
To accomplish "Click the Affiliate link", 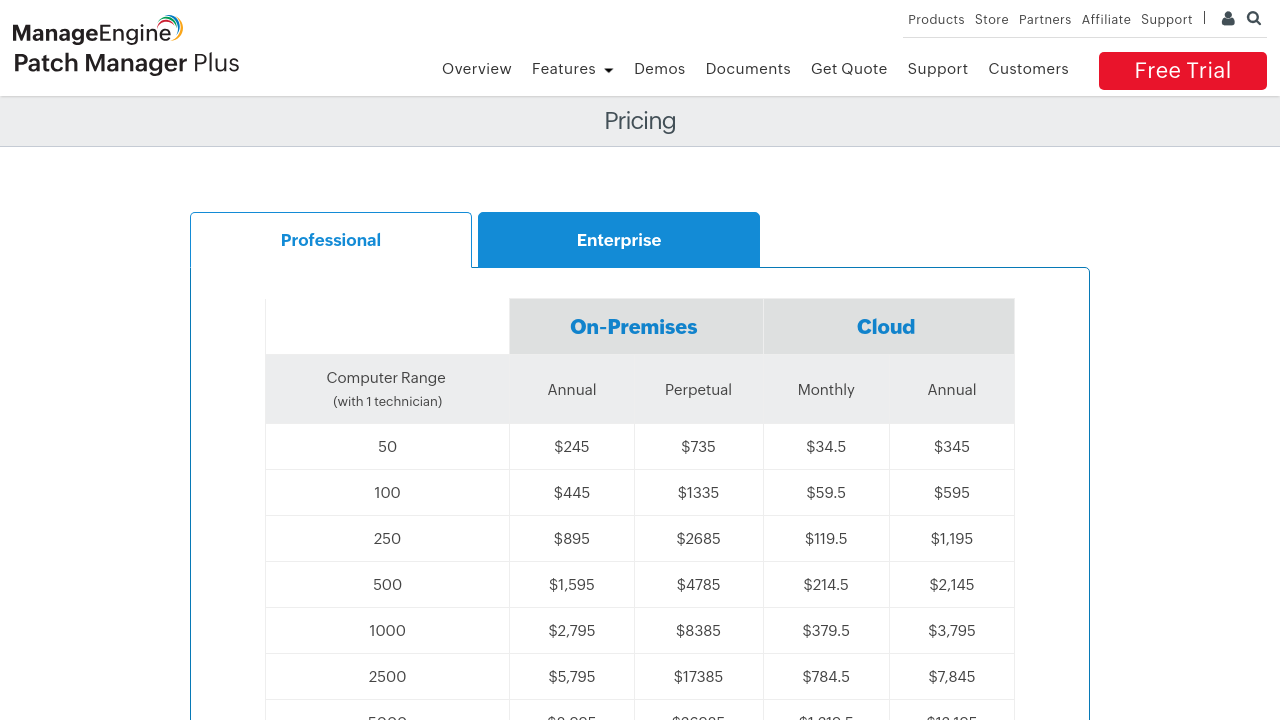I will [1106, 19].
